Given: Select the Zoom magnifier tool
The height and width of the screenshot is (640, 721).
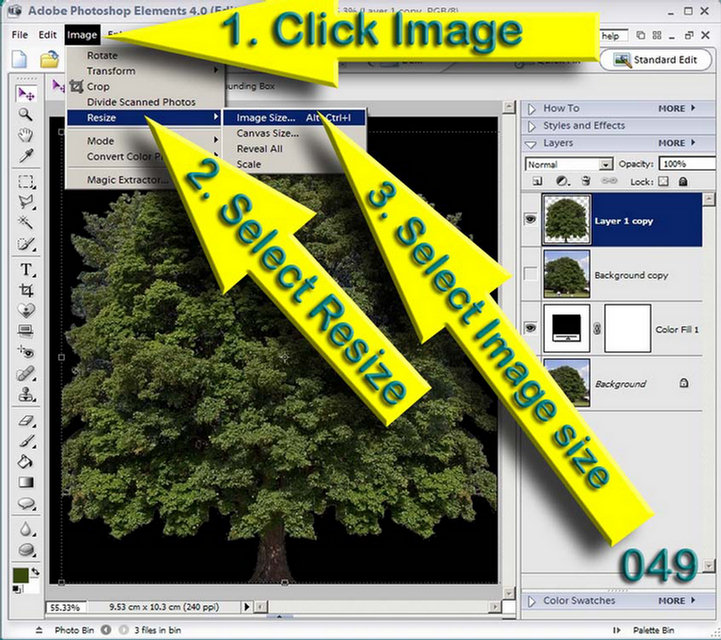Looking at the screenshot, I should tap(25, 114).
